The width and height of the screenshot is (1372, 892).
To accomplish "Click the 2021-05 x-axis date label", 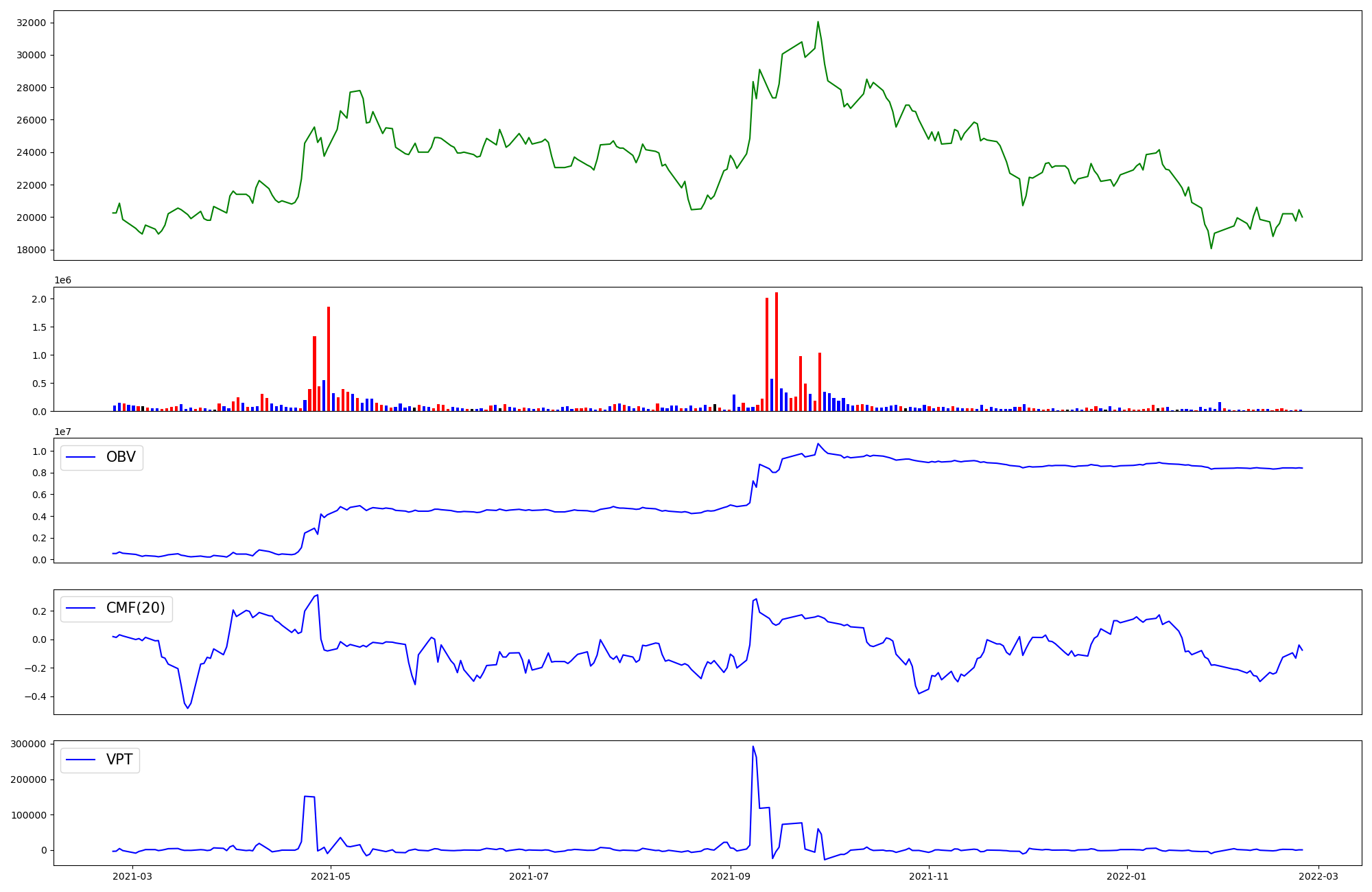I will click(x=331, y=876).
